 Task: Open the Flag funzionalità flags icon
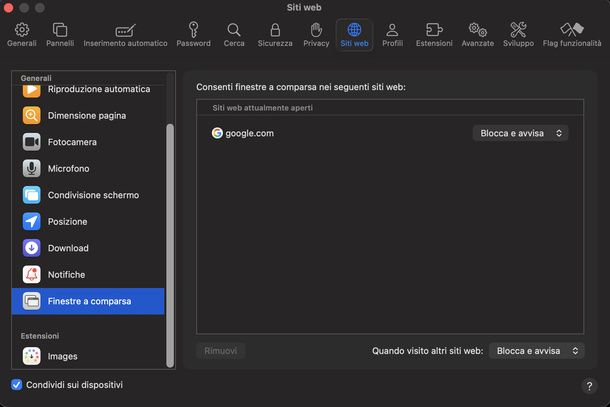coord(572,30)
